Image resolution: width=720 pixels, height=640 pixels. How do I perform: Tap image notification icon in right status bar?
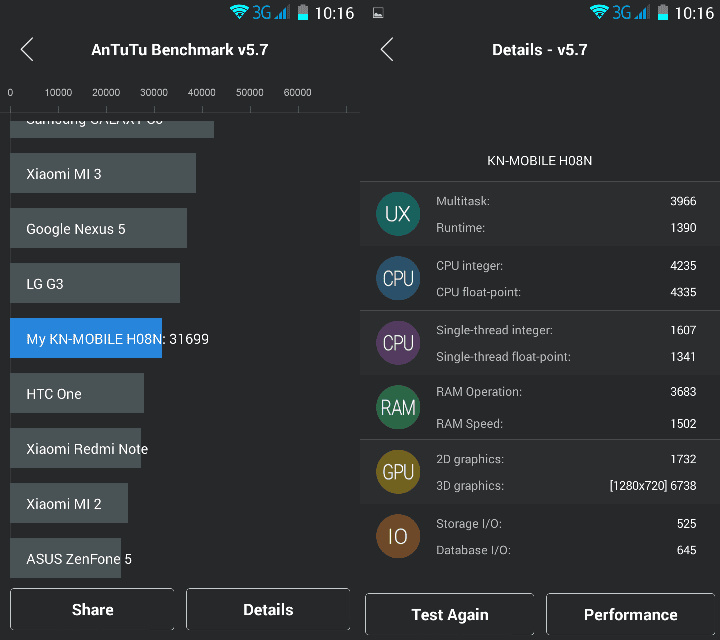pyautogui.click(x=378, y=13)
